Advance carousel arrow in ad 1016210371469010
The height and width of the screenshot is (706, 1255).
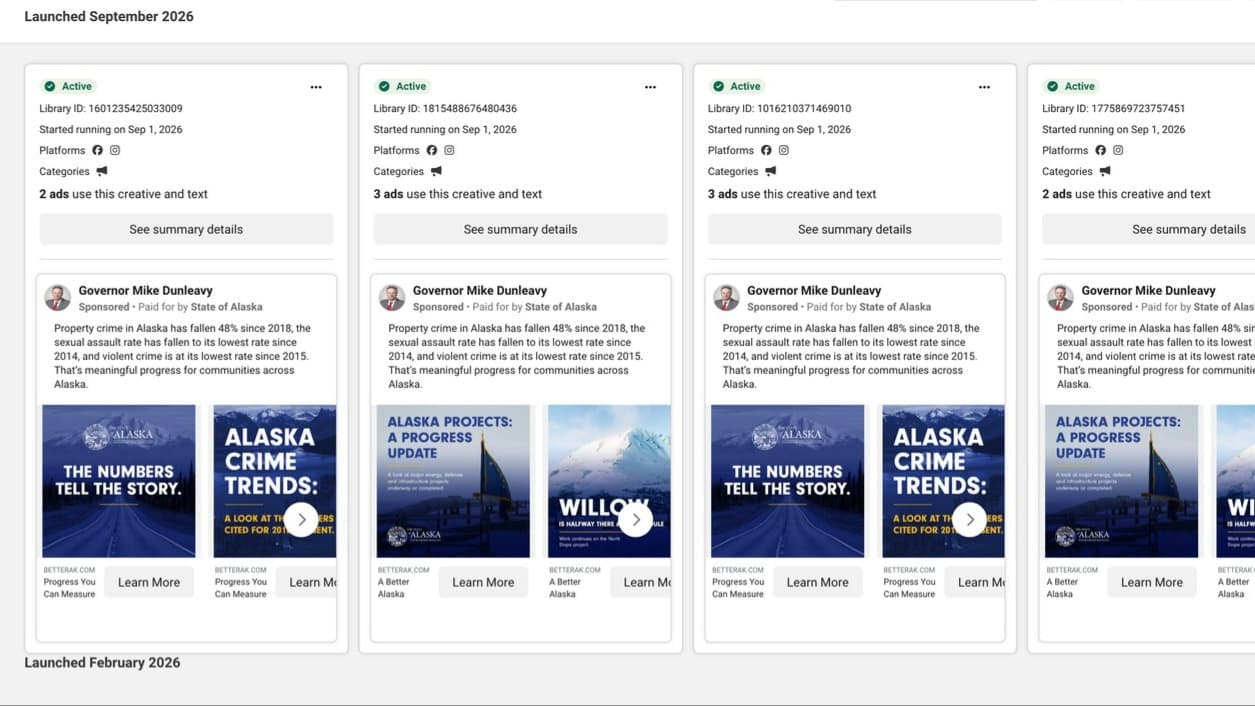[x=969, y=519]
